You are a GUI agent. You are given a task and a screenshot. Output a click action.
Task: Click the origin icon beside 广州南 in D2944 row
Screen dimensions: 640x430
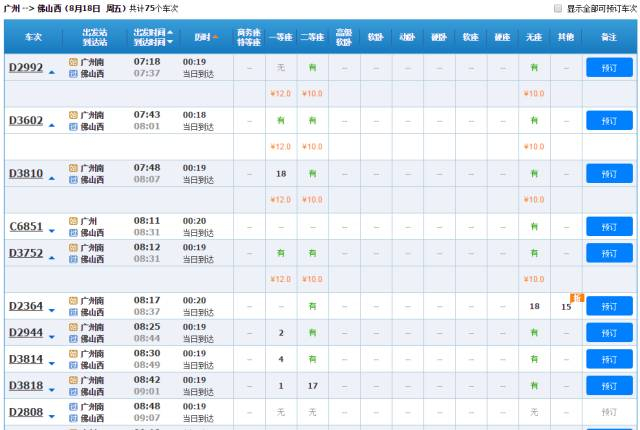[x=73, y=327]
